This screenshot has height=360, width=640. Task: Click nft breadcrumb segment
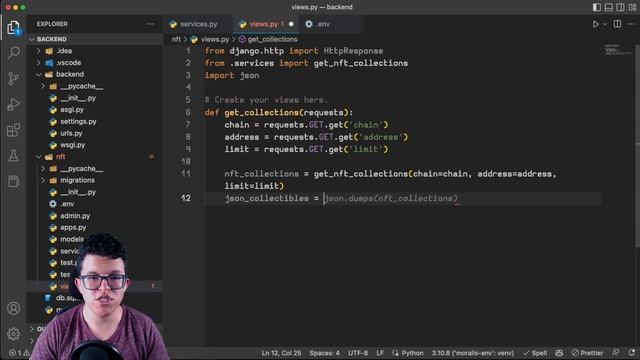pos(176,39)
